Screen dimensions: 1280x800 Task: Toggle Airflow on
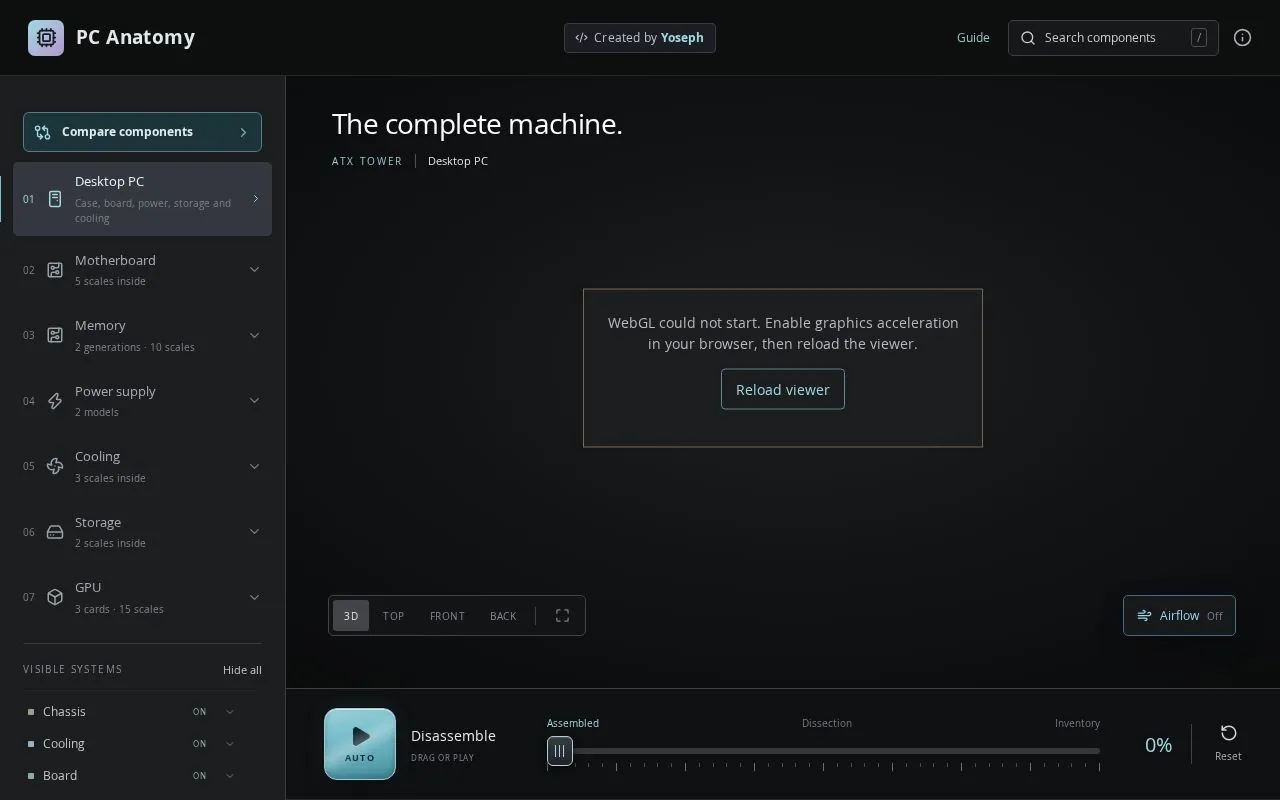coord(1179,616)
